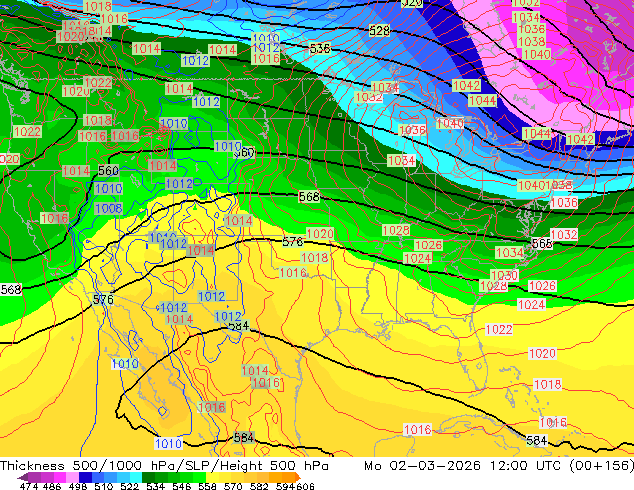Click the dark navy blue legend swatch

pos(85,477)
